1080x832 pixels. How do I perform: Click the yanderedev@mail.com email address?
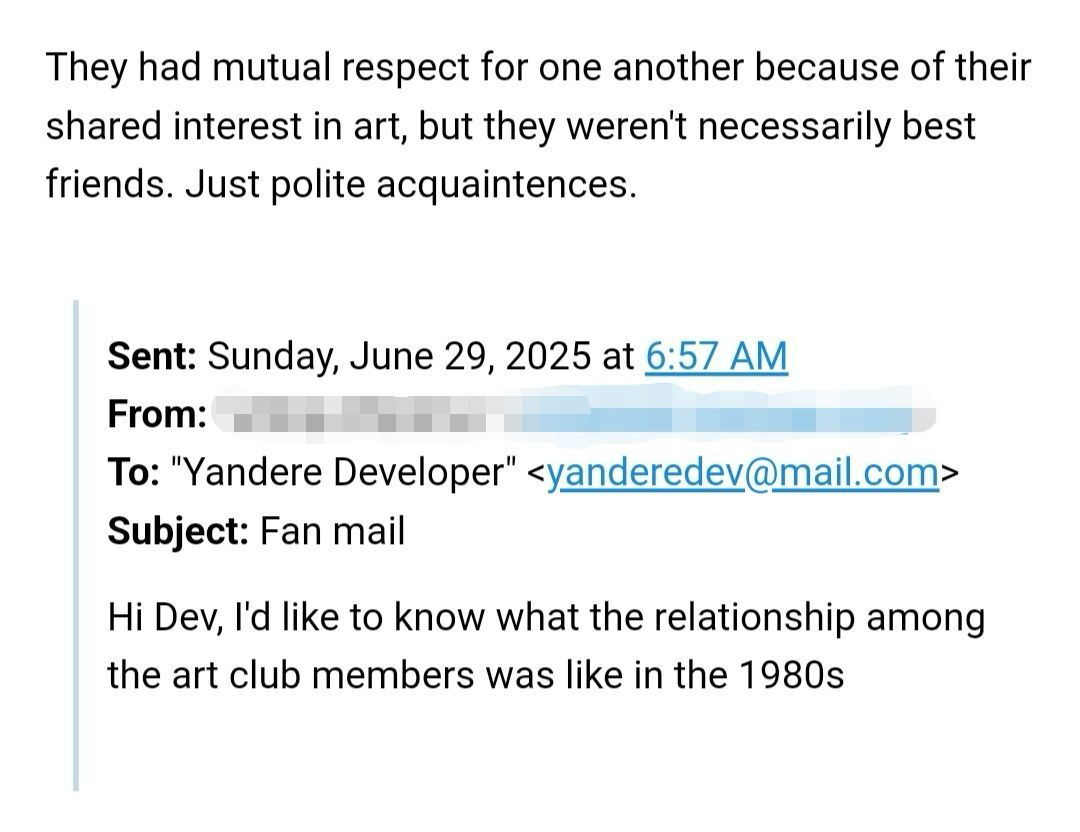point(742,472)
